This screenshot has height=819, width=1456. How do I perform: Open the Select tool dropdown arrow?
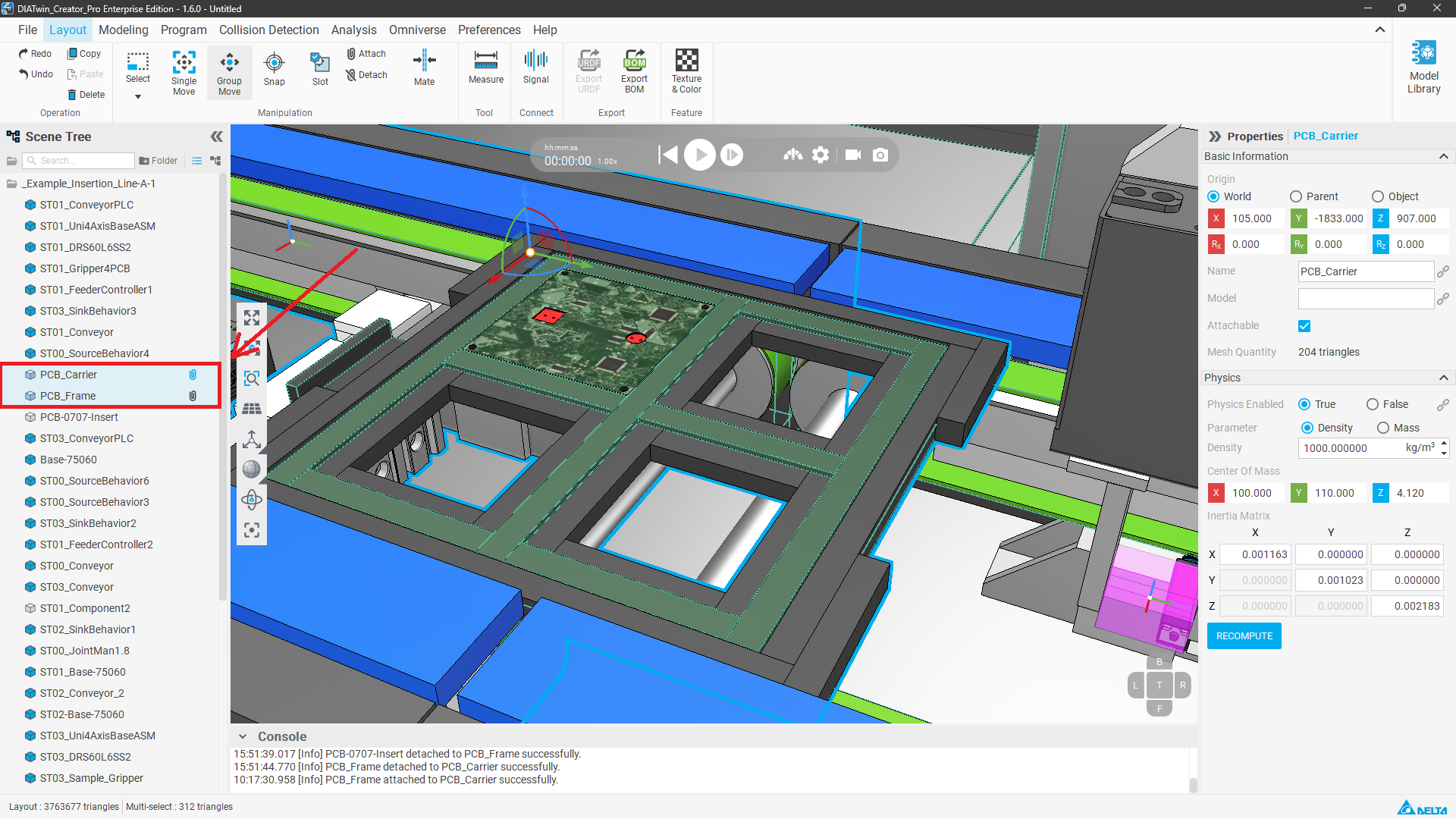[x=138, y=96]
